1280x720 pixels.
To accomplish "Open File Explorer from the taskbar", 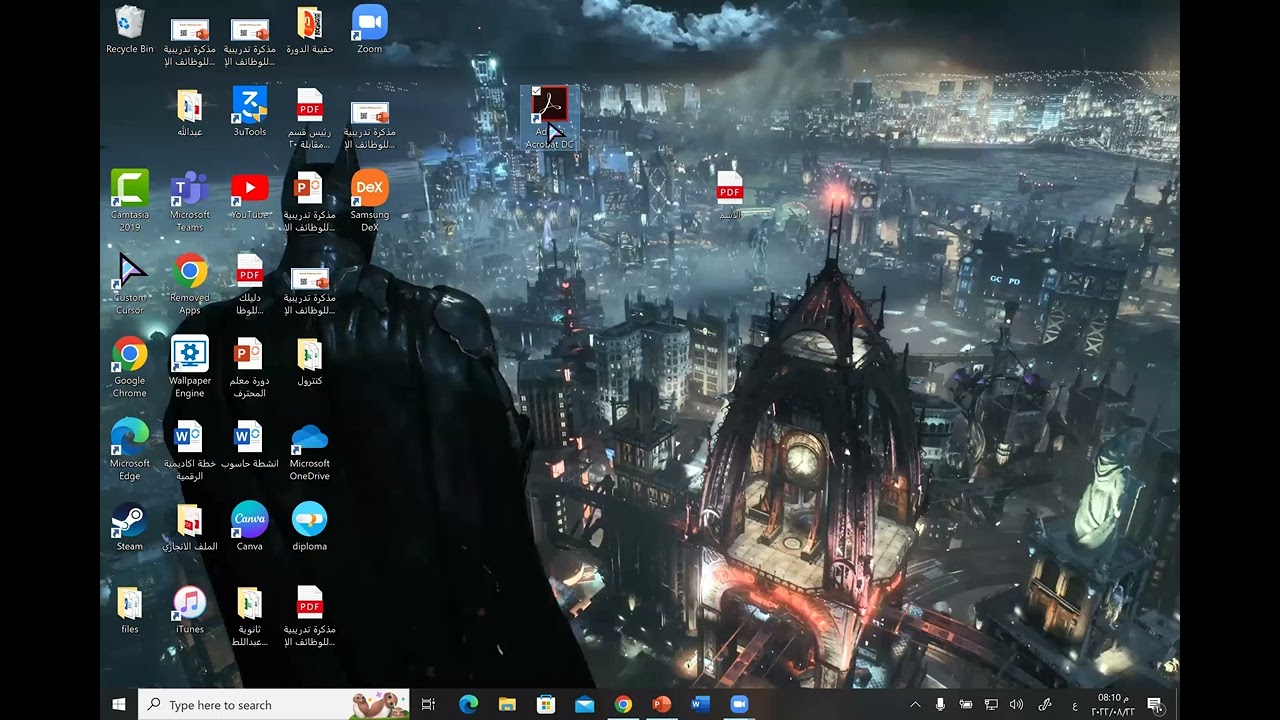I will click(507, 705).
